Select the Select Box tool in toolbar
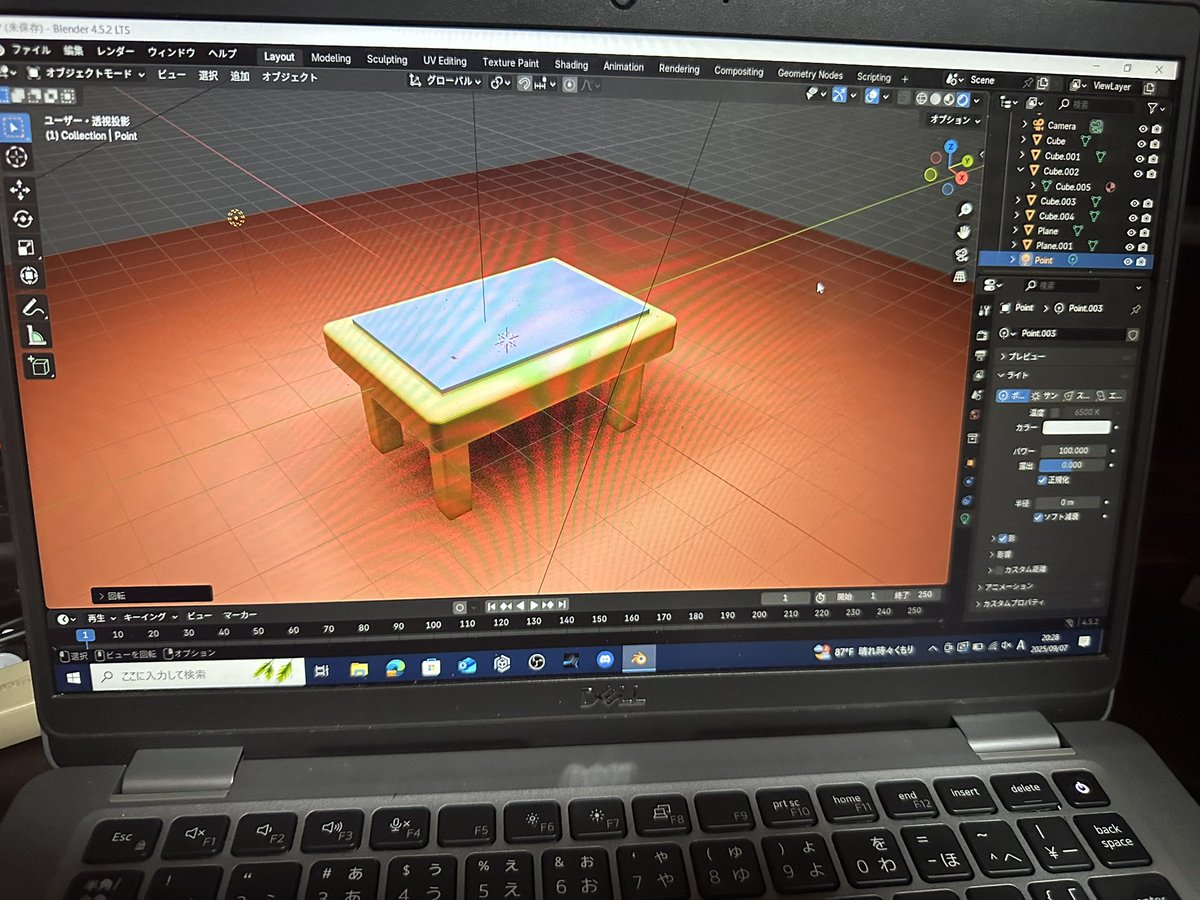 (17, 128)
